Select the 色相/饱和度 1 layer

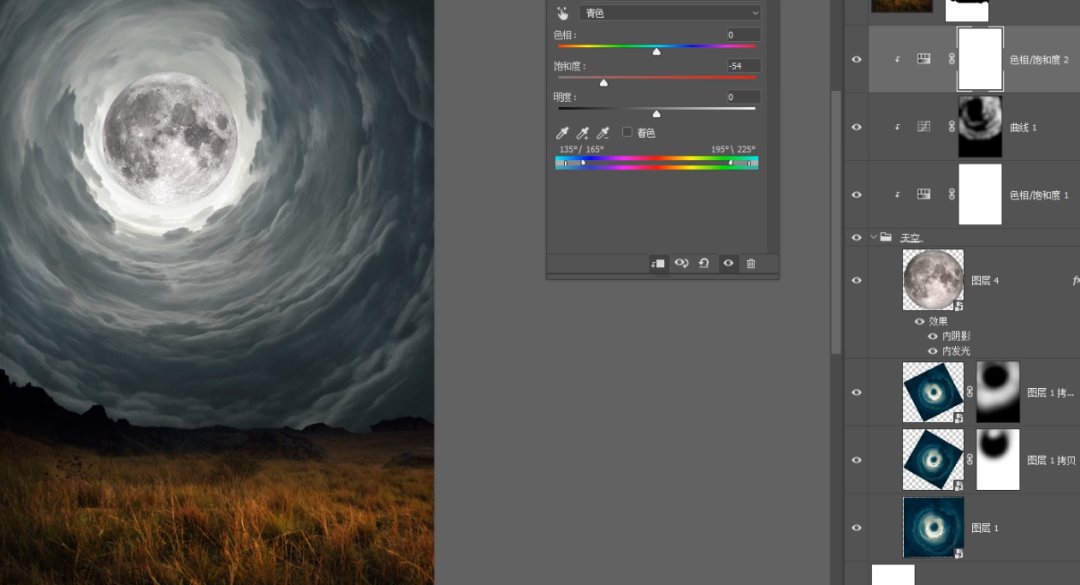pos(1038,195)
